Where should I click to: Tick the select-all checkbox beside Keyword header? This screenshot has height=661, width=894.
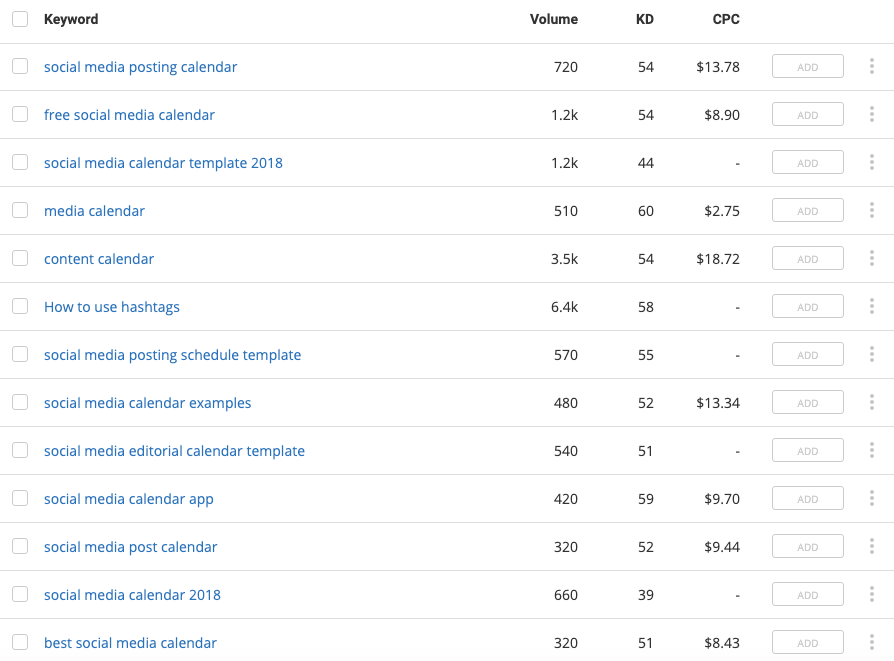point(20,19)
